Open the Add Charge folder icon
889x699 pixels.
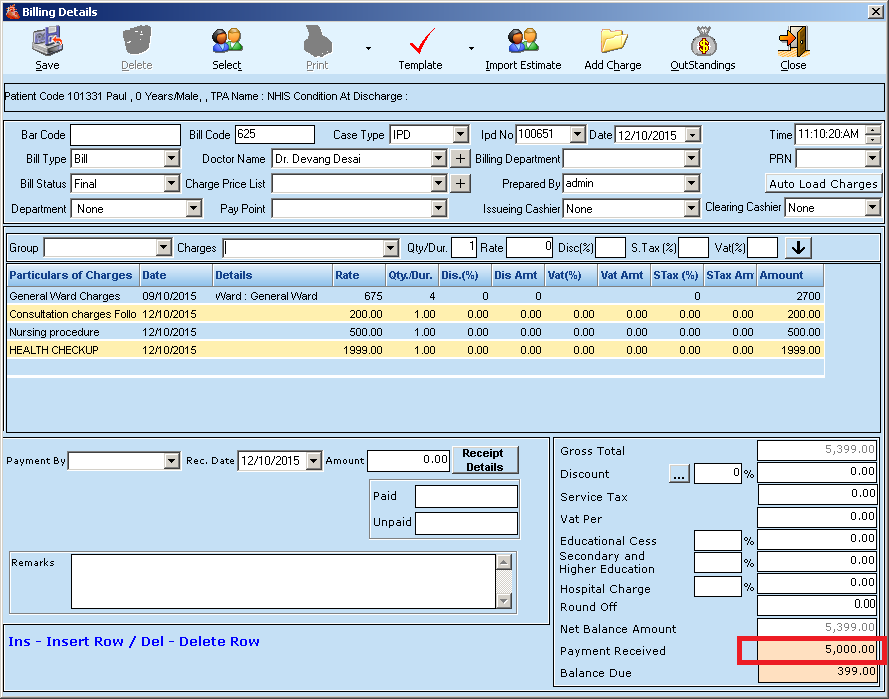tap(612, 47)
